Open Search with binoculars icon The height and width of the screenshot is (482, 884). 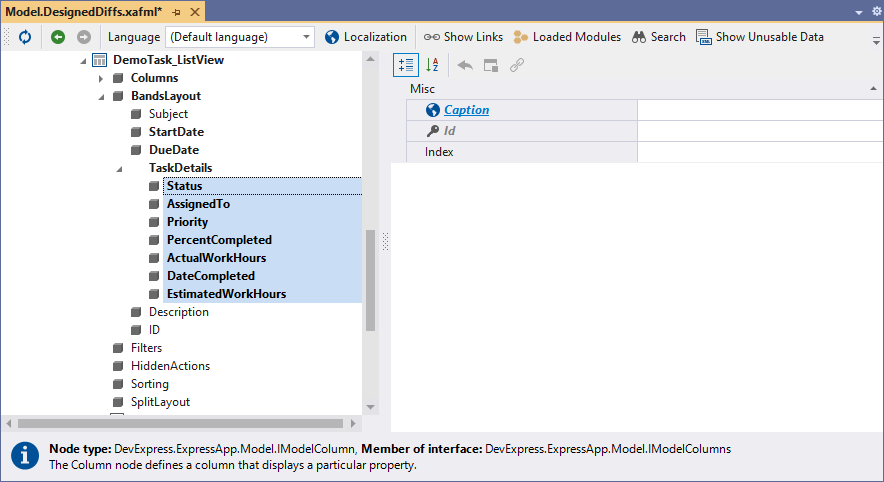[x=658, y=37]
